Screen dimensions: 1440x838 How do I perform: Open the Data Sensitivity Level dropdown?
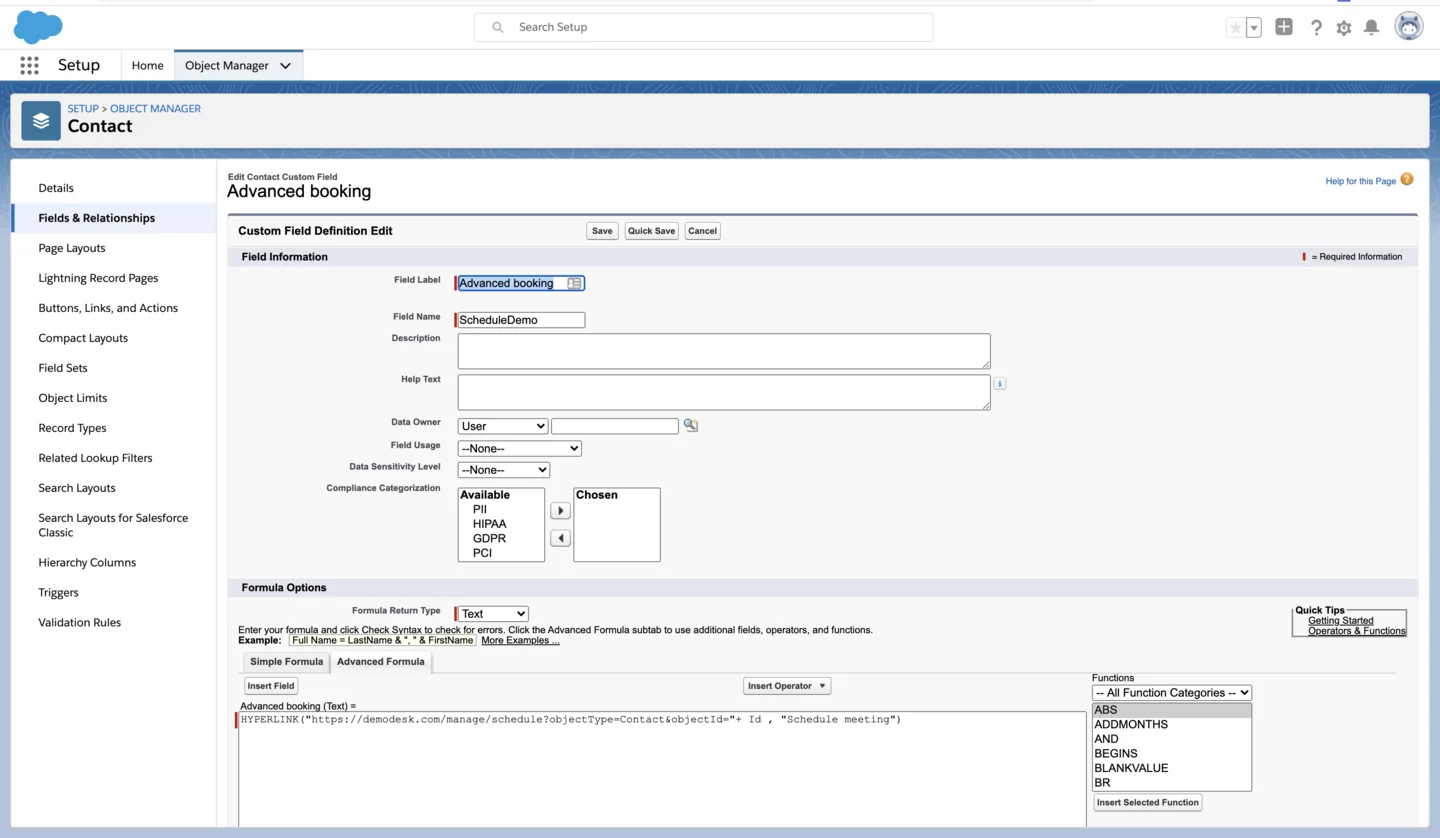click(503, 470)
